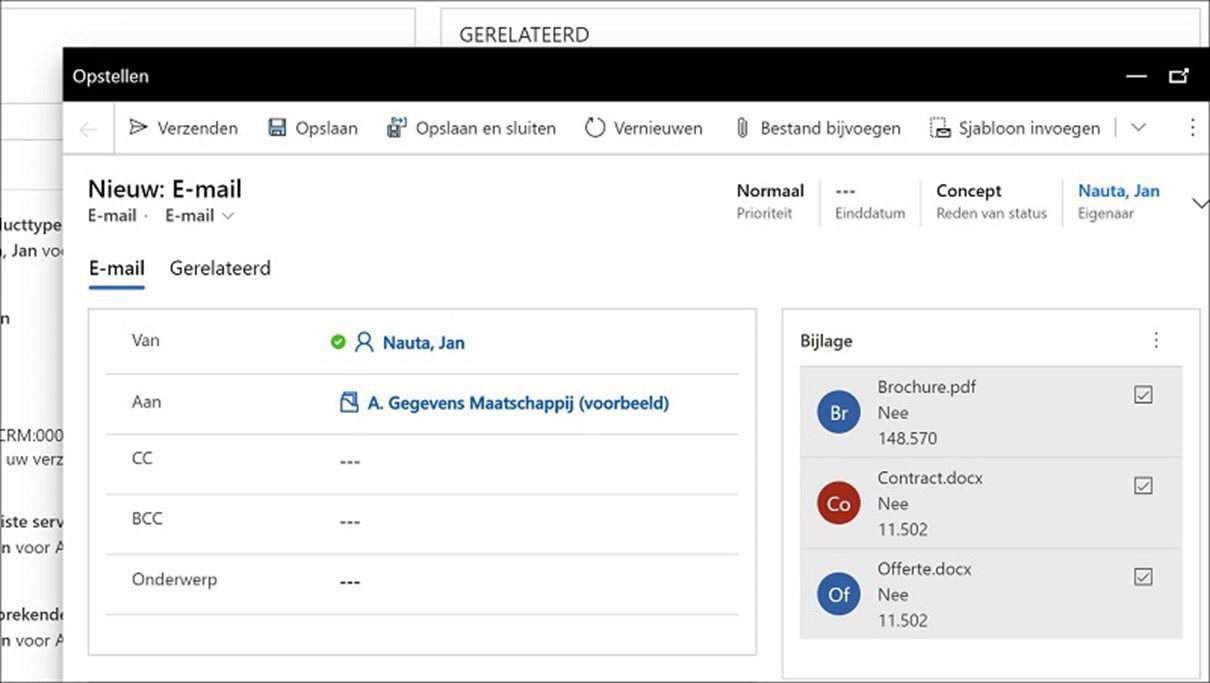Open the Nauta, Jan link in Van
The height and width of the screenshot is (683, 1210).
click(424, 342)
